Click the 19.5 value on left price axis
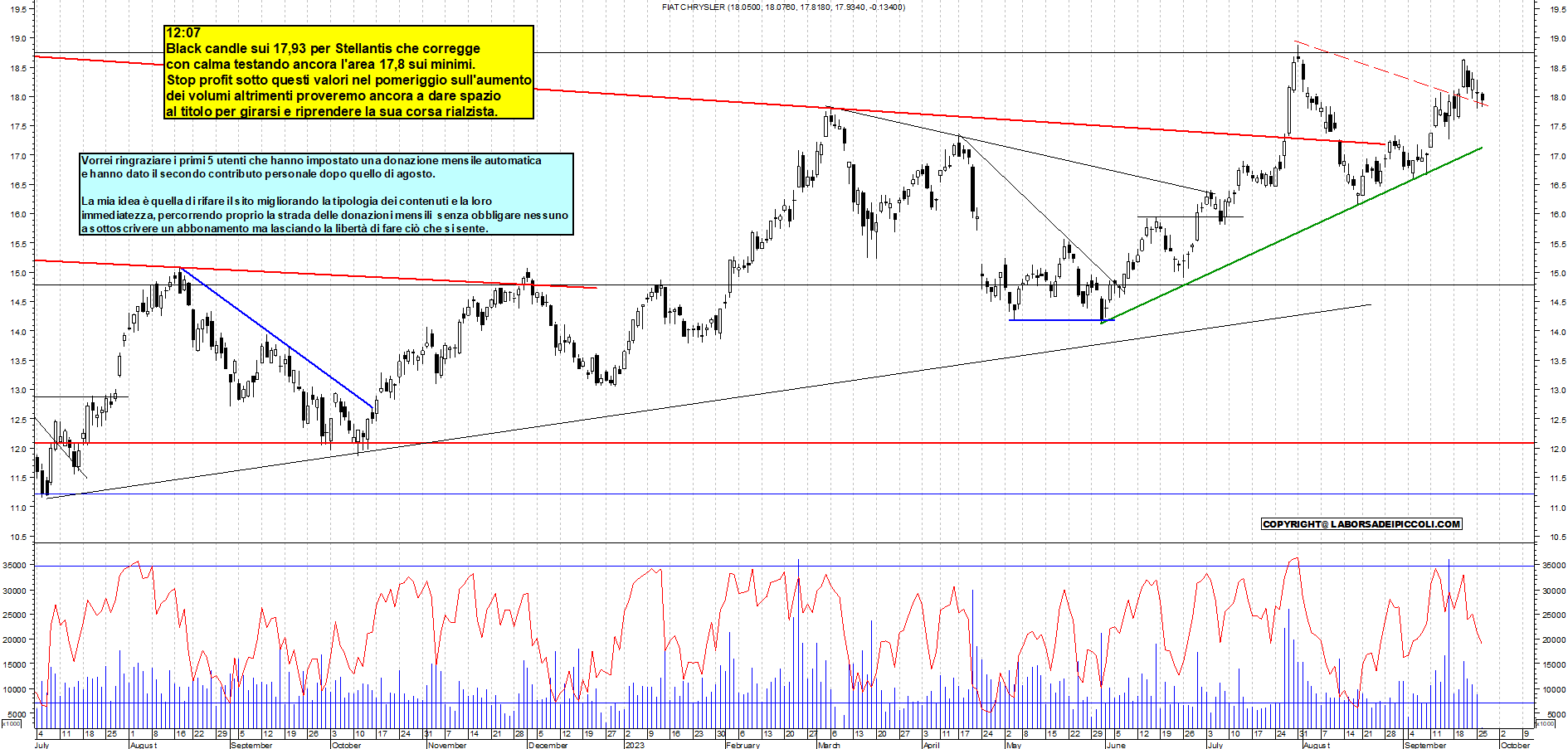The width and height of the screenshot is (1568, 749). pos(20,9)
